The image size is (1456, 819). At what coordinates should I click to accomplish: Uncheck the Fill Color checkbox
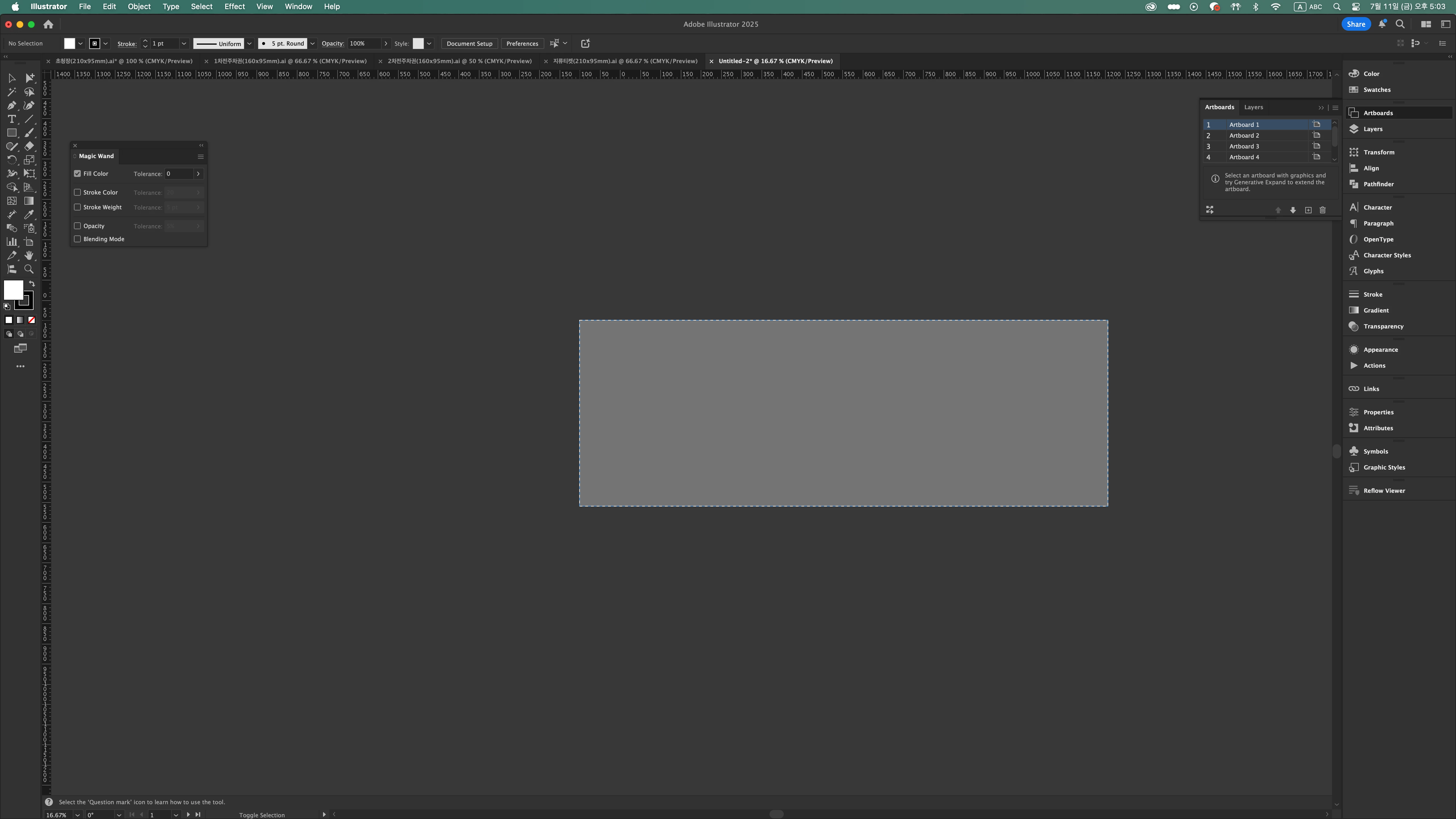coord(77,173)
